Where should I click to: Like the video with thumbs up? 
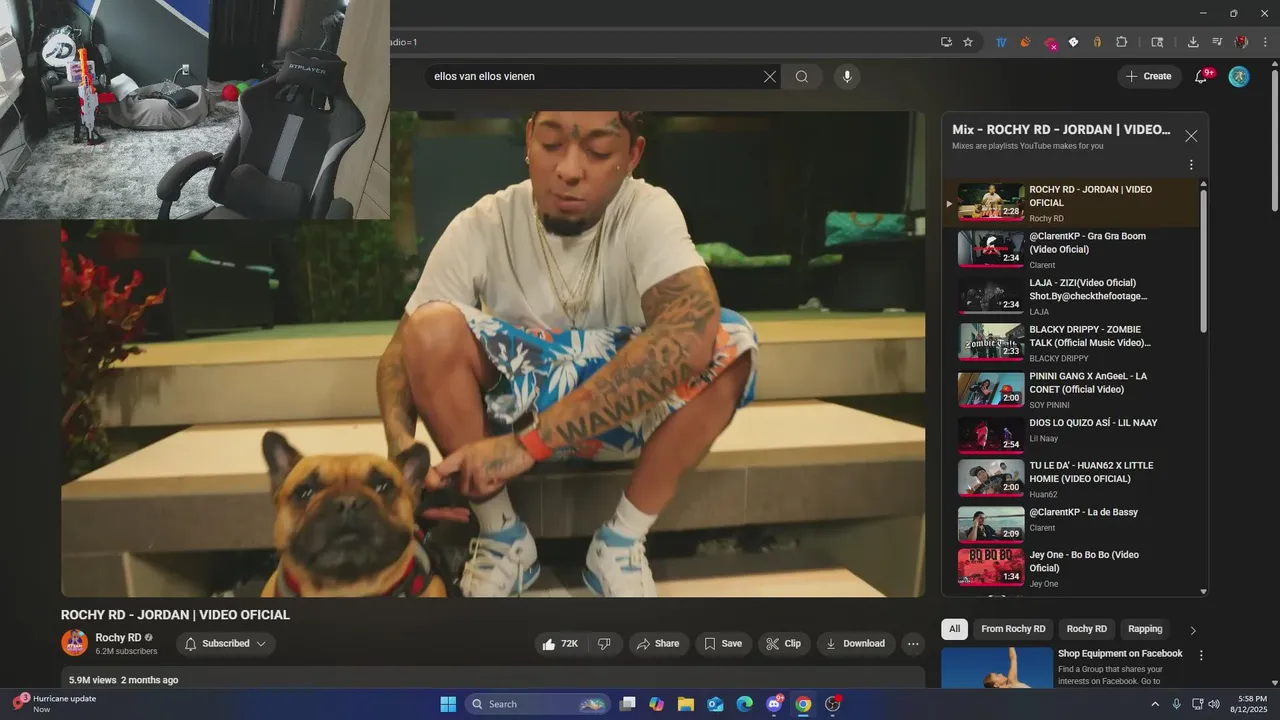pyautogui.click(x=561, y=644)
